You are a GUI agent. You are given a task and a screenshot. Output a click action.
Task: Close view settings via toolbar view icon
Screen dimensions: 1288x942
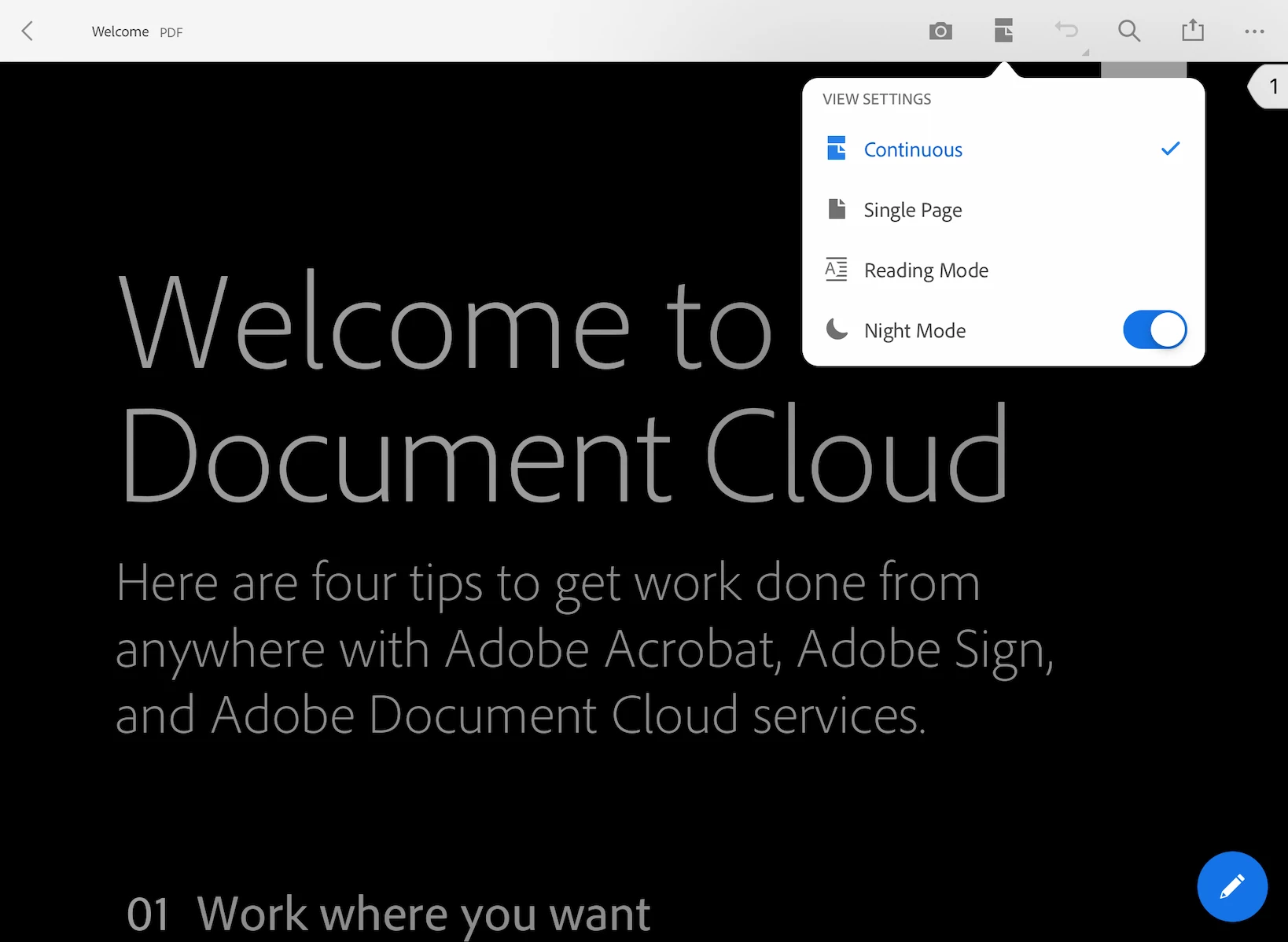pos(1003,31)
